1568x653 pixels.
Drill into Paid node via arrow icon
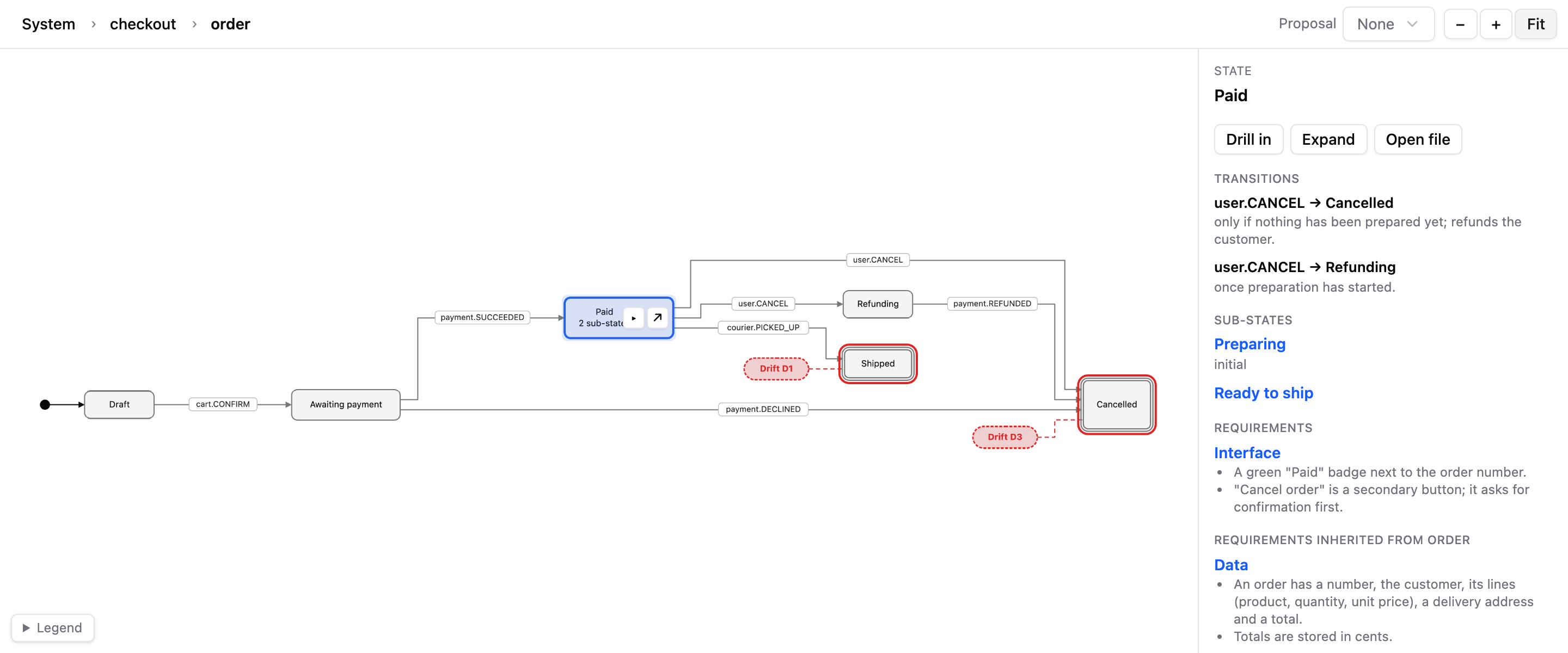657,318
